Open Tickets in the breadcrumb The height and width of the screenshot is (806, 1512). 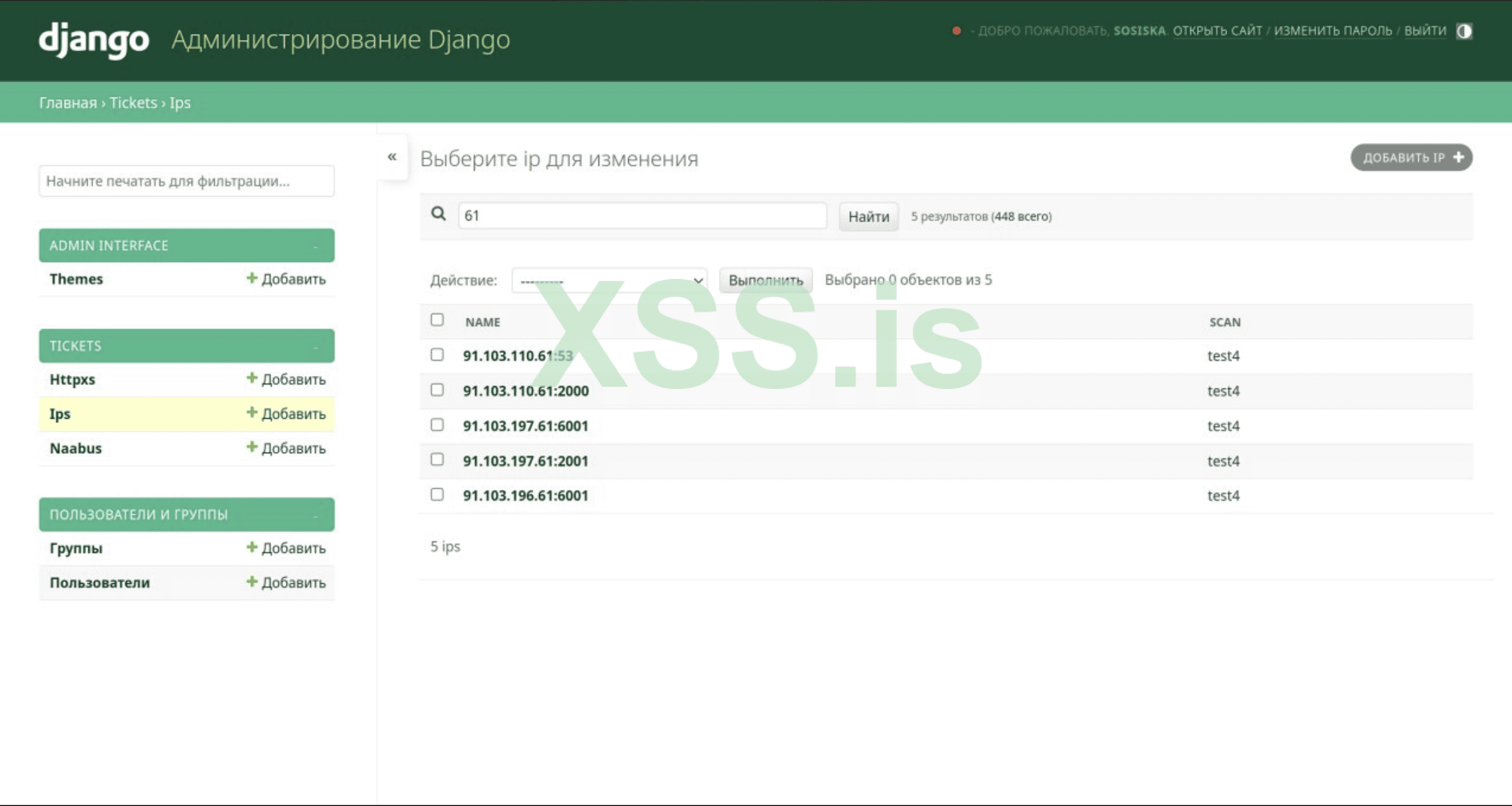(x=133, y=103)
